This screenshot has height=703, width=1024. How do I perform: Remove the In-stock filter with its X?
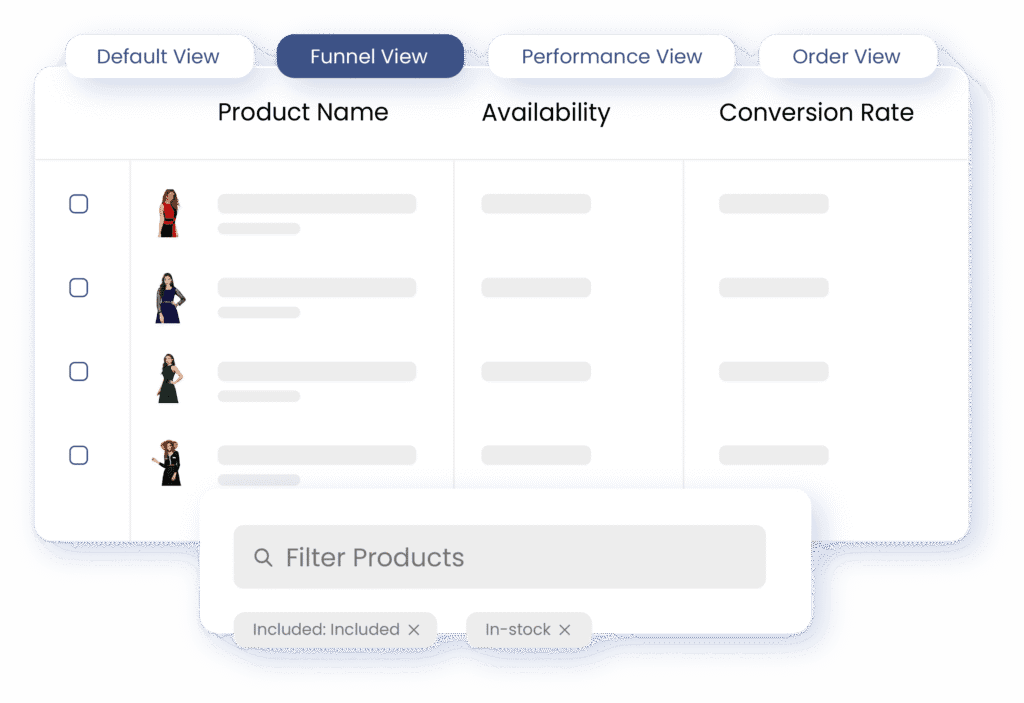point(565,630)
